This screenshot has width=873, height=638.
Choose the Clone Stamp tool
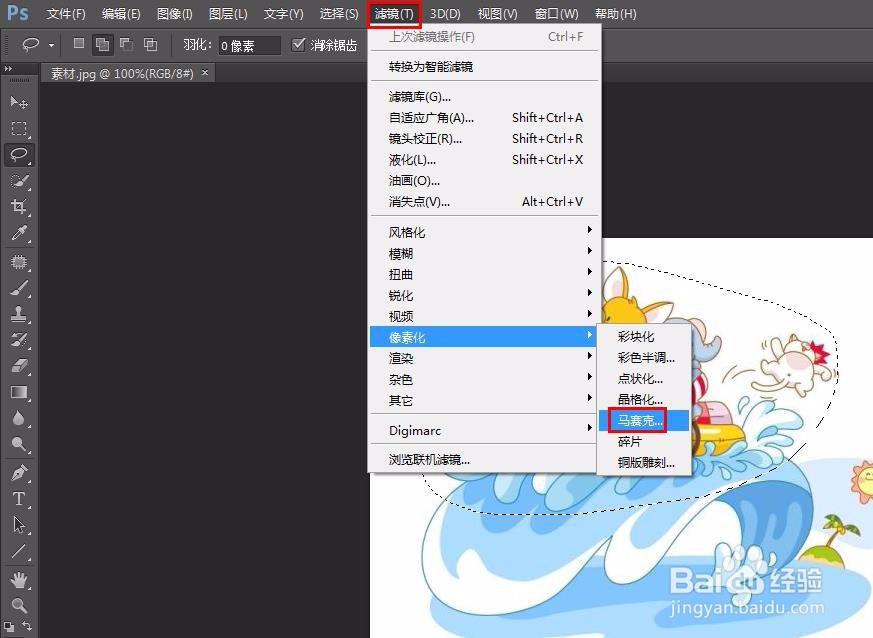pyautogui.click(x=18, y=313)
